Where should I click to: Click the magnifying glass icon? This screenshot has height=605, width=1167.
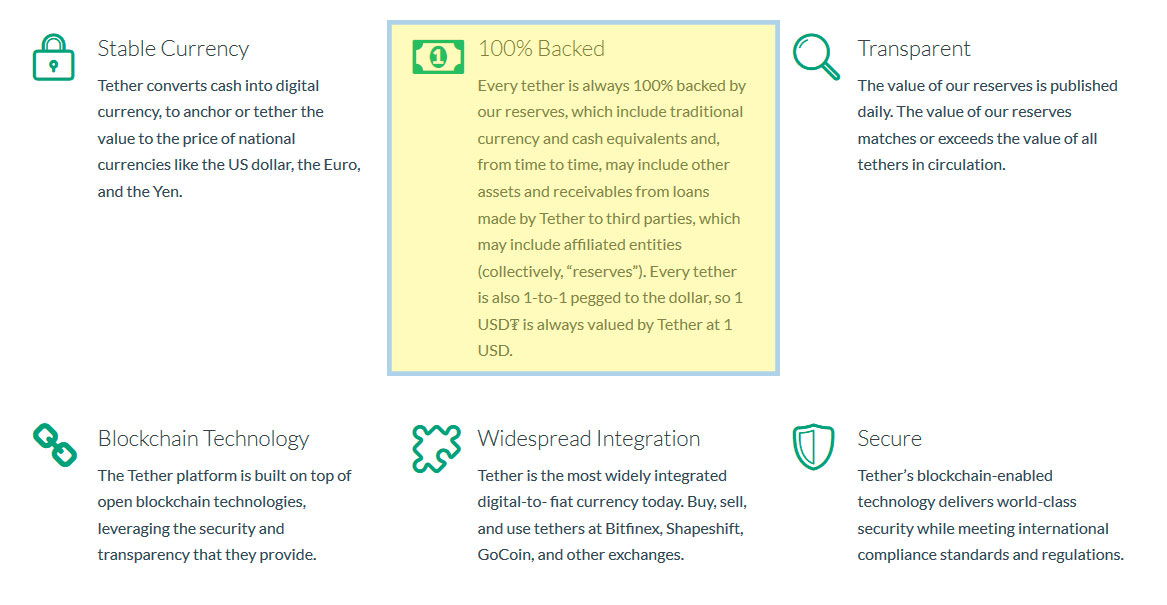pyautogui.click(x=816, y=57)
